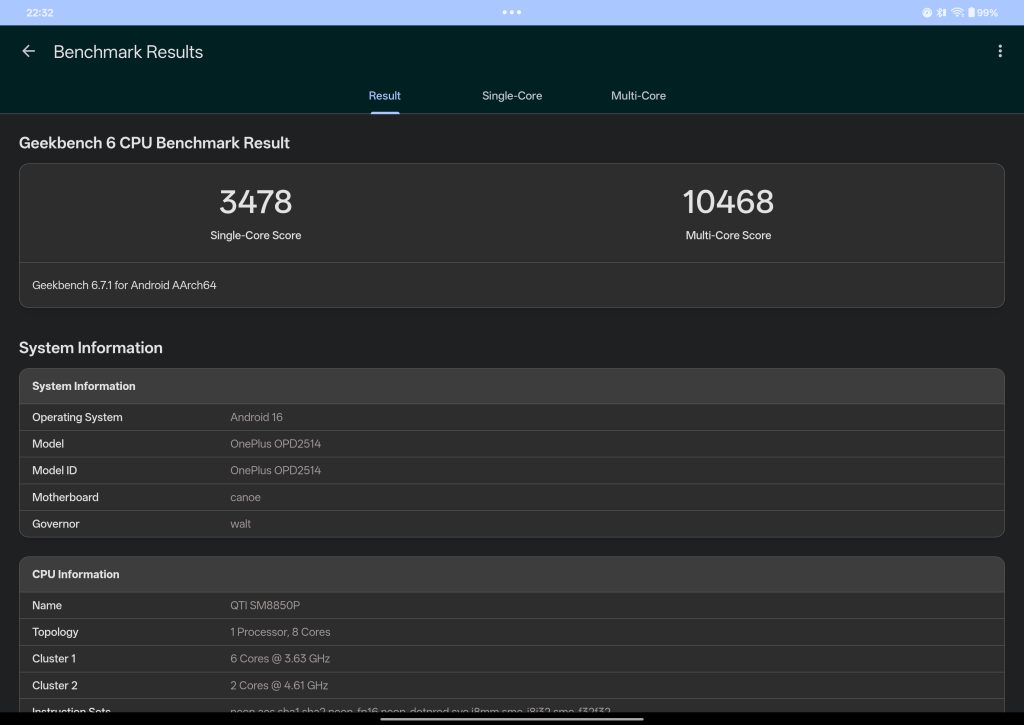The height and width of the screenshot is (725, 1024).
Task: Select the Topology row label
Action: [x=55, y=632]
